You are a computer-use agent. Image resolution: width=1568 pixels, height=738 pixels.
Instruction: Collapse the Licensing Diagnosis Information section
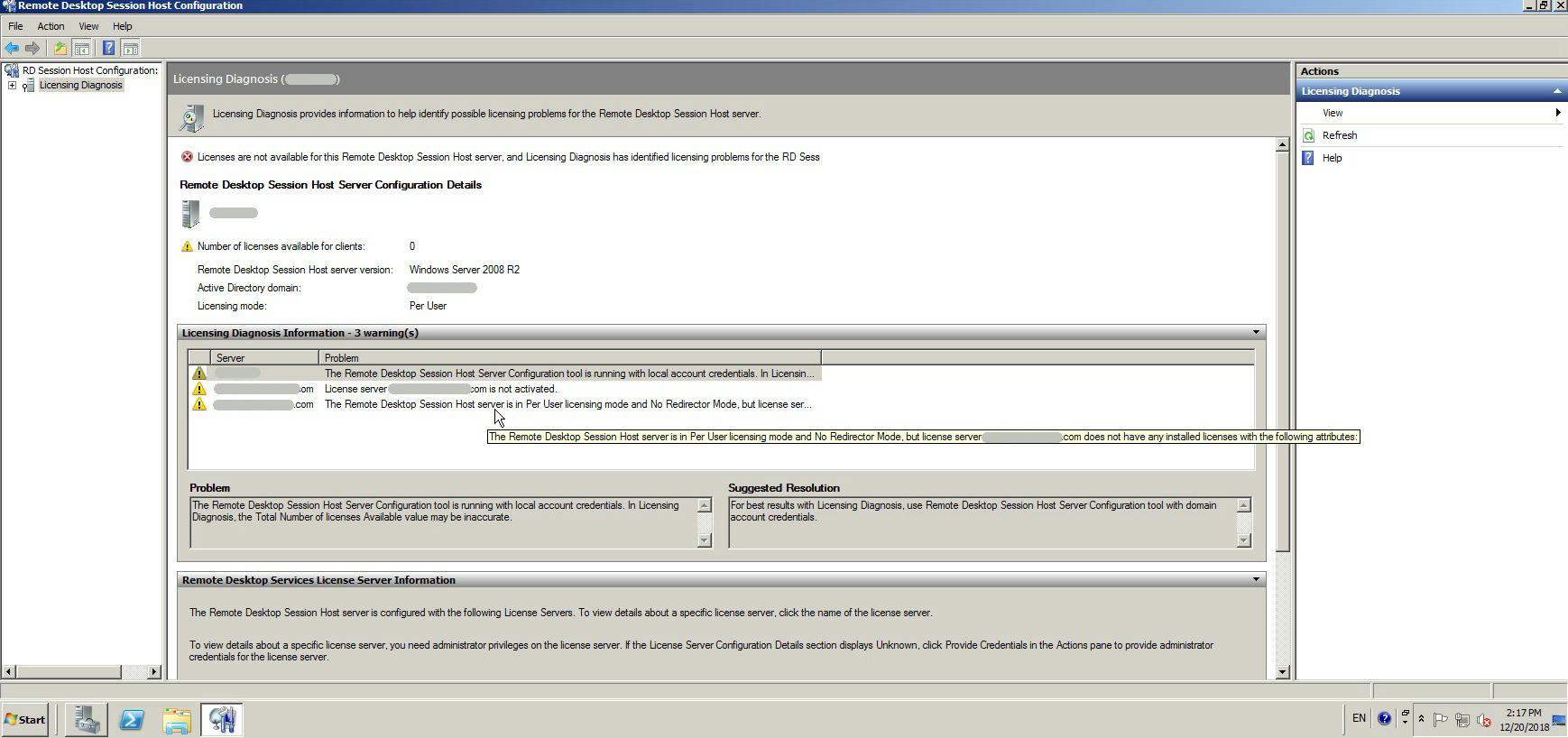click(x=1255, y=332)
